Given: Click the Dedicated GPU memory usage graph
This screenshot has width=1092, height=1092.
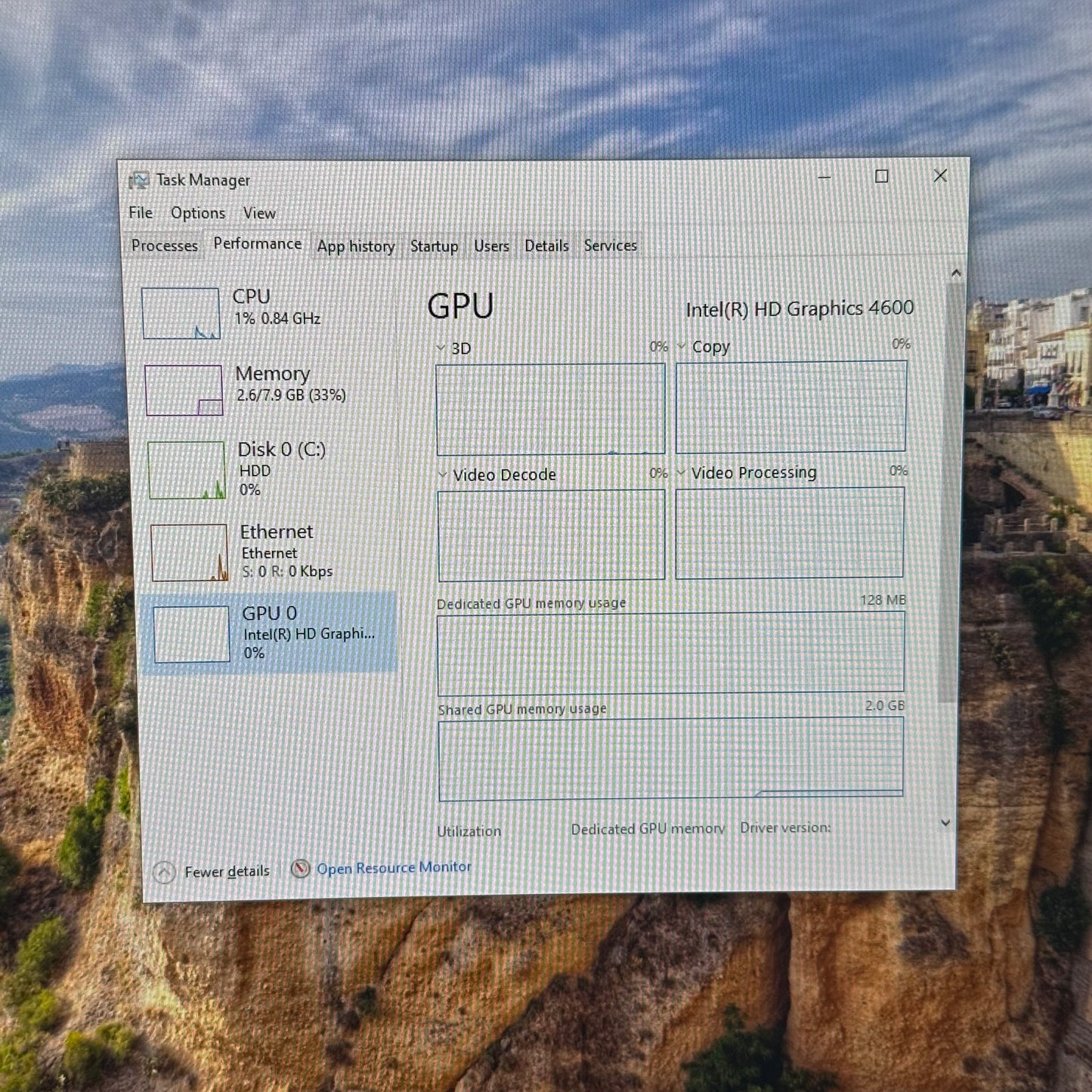Looking at the screenshot, I should coord(671,653).
